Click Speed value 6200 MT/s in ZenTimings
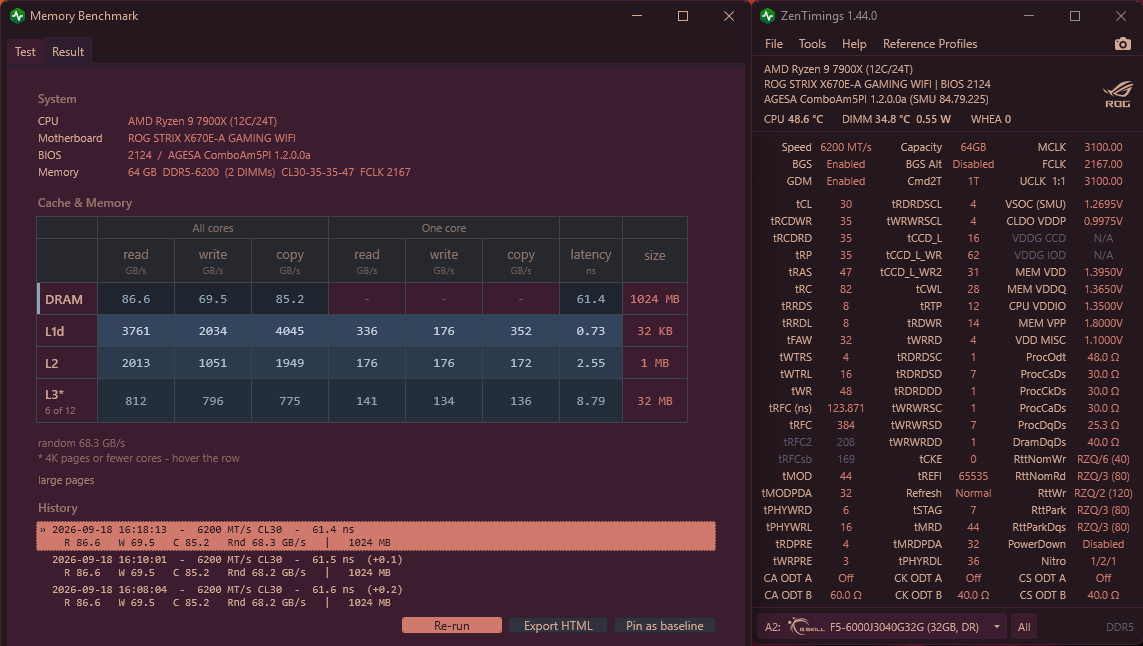The width and height of the screenshot is (1143, 646). pyautogui.click(x=846, y=147)
